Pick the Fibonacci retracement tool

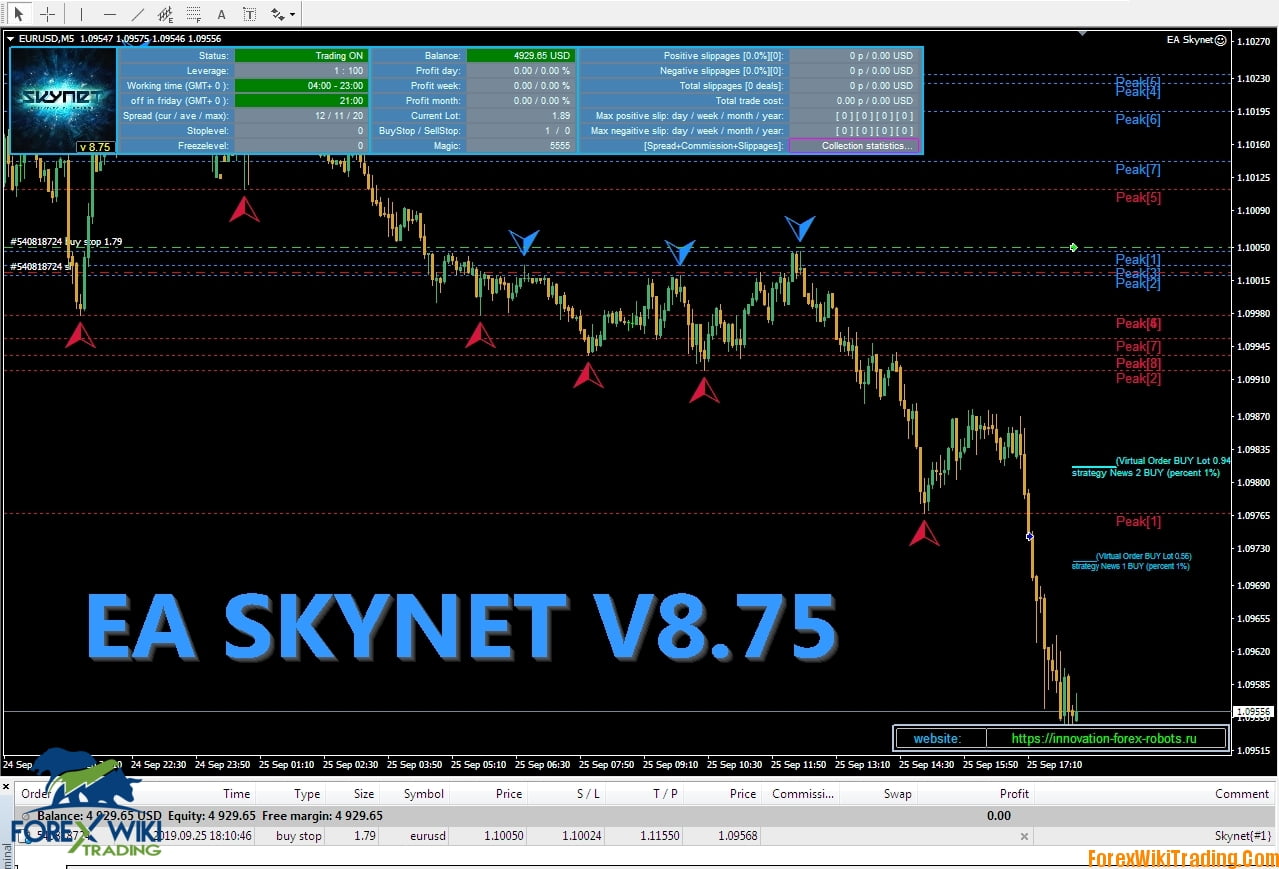[194, 14]
